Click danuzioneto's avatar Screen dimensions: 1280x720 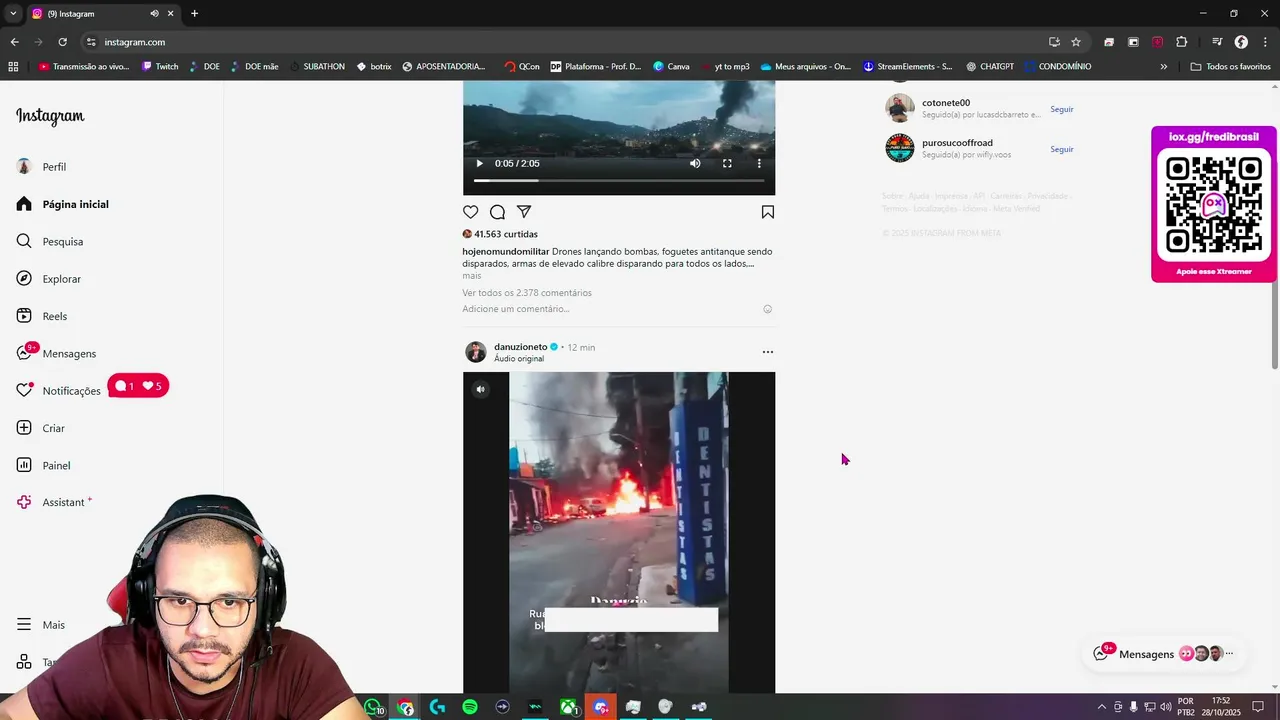(x=476, y=352)
